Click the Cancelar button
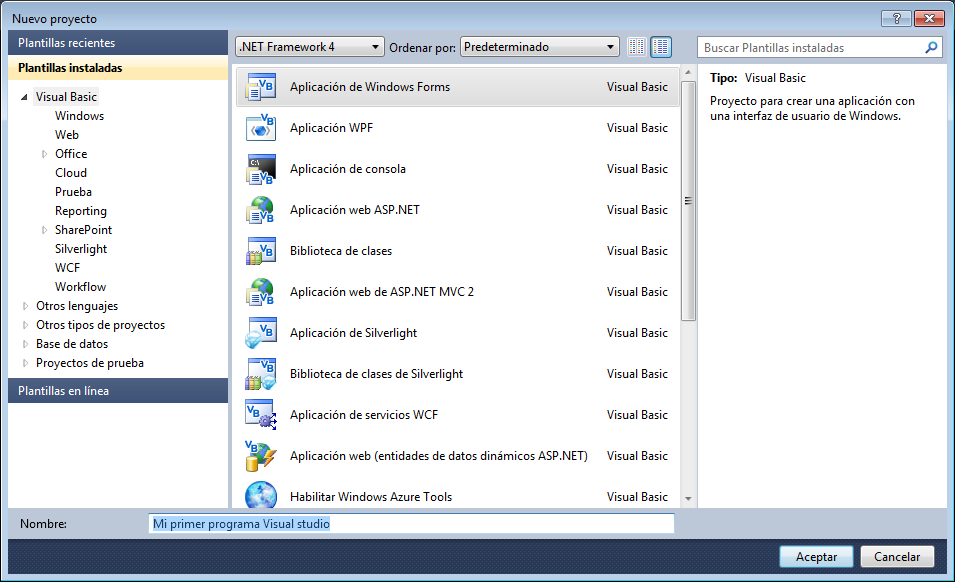 pos(896,556)
